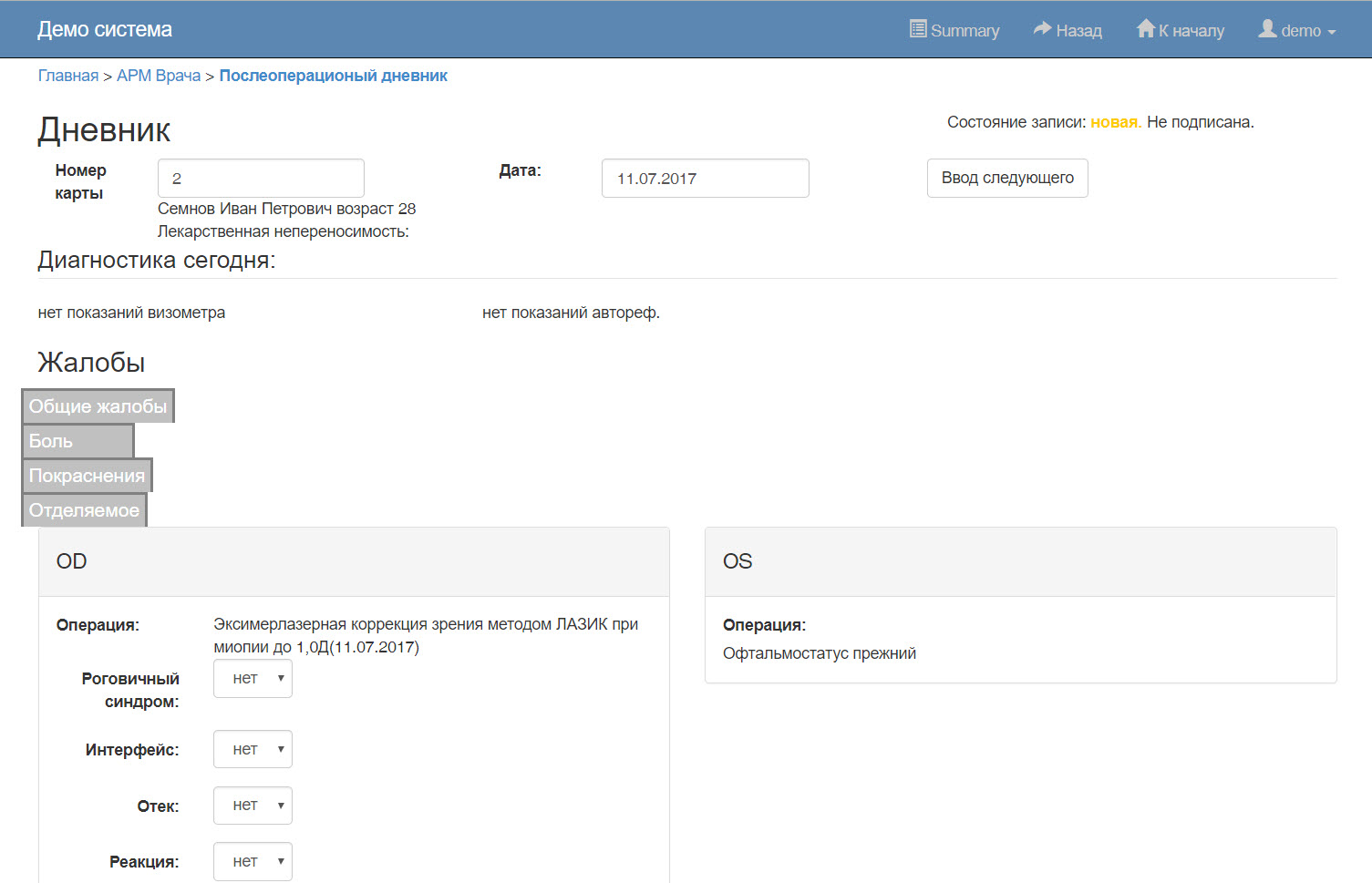Open the Отек dropdown list
This screenshot has height=883, width=1372.
(253, 806)
